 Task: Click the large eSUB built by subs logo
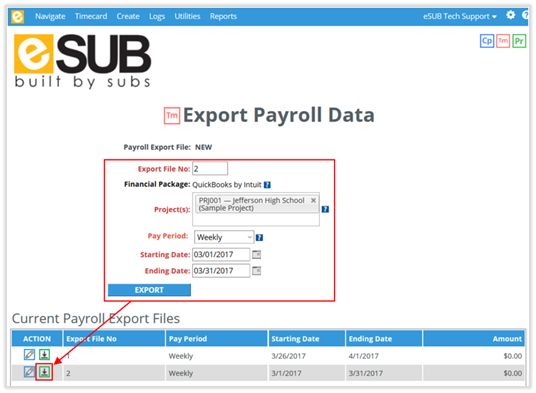pos(82,61)
